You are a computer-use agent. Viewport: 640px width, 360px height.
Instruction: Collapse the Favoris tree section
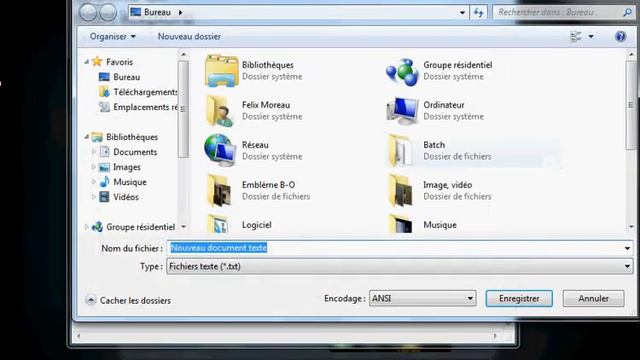(87, 62)
